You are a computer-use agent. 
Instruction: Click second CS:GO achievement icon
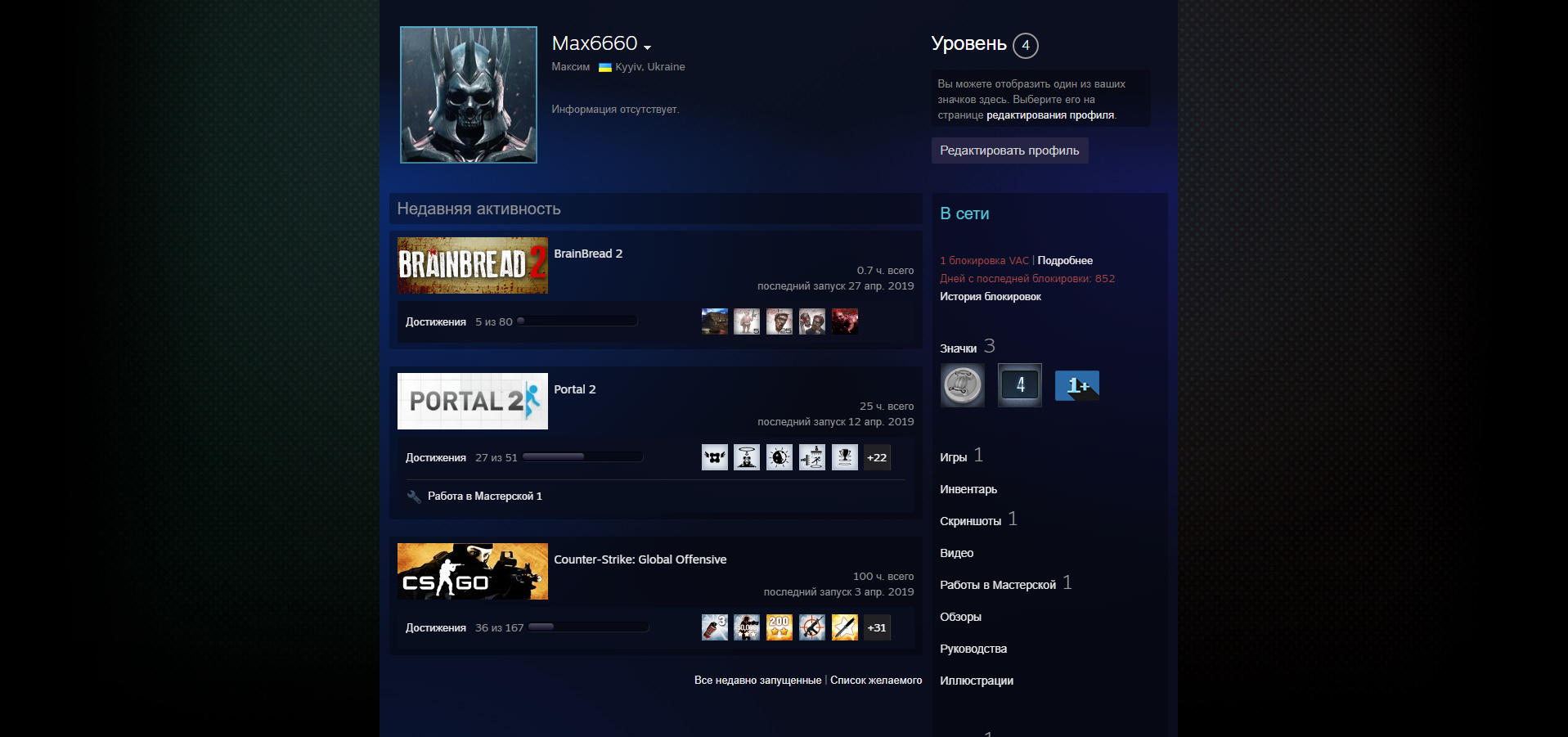pyautogui.click(x=747, y=627)
